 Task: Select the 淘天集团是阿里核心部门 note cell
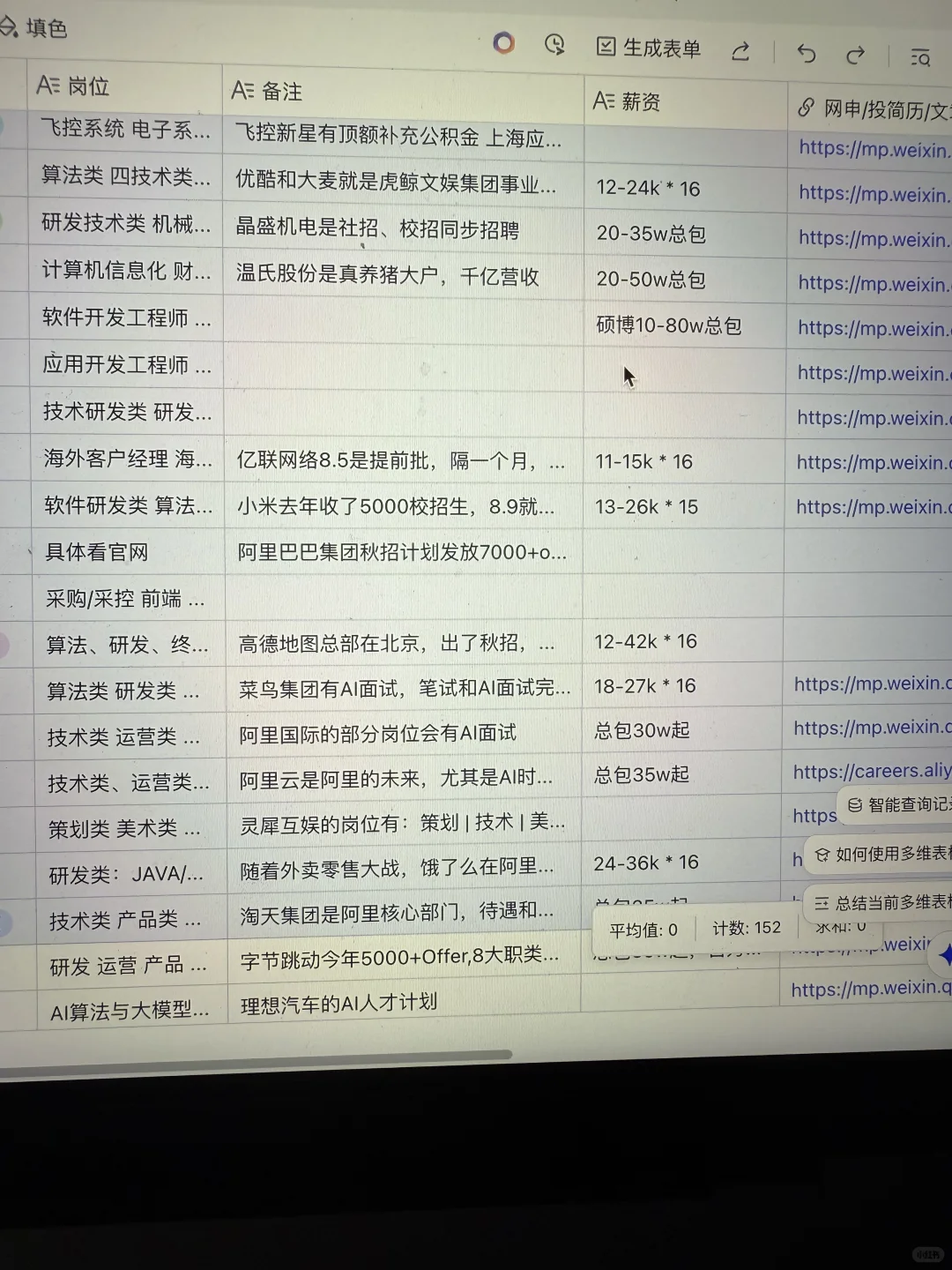click(x=405, y=912)
